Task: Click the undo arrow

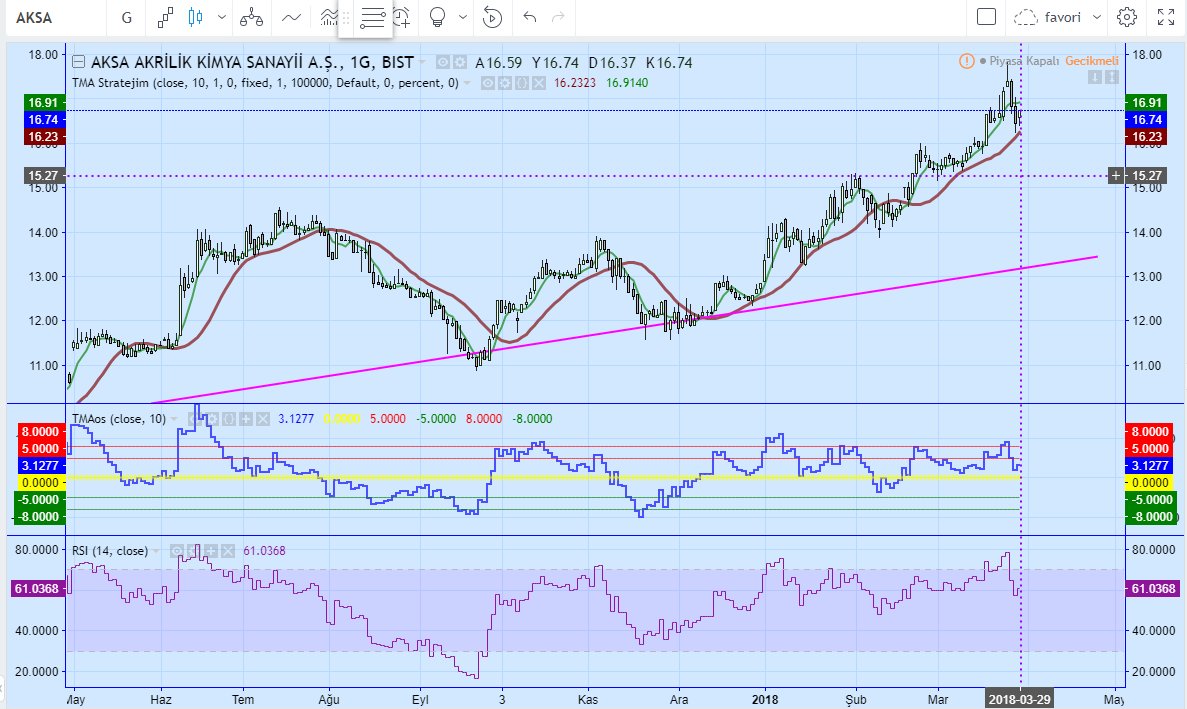Action: pos(530,17)
